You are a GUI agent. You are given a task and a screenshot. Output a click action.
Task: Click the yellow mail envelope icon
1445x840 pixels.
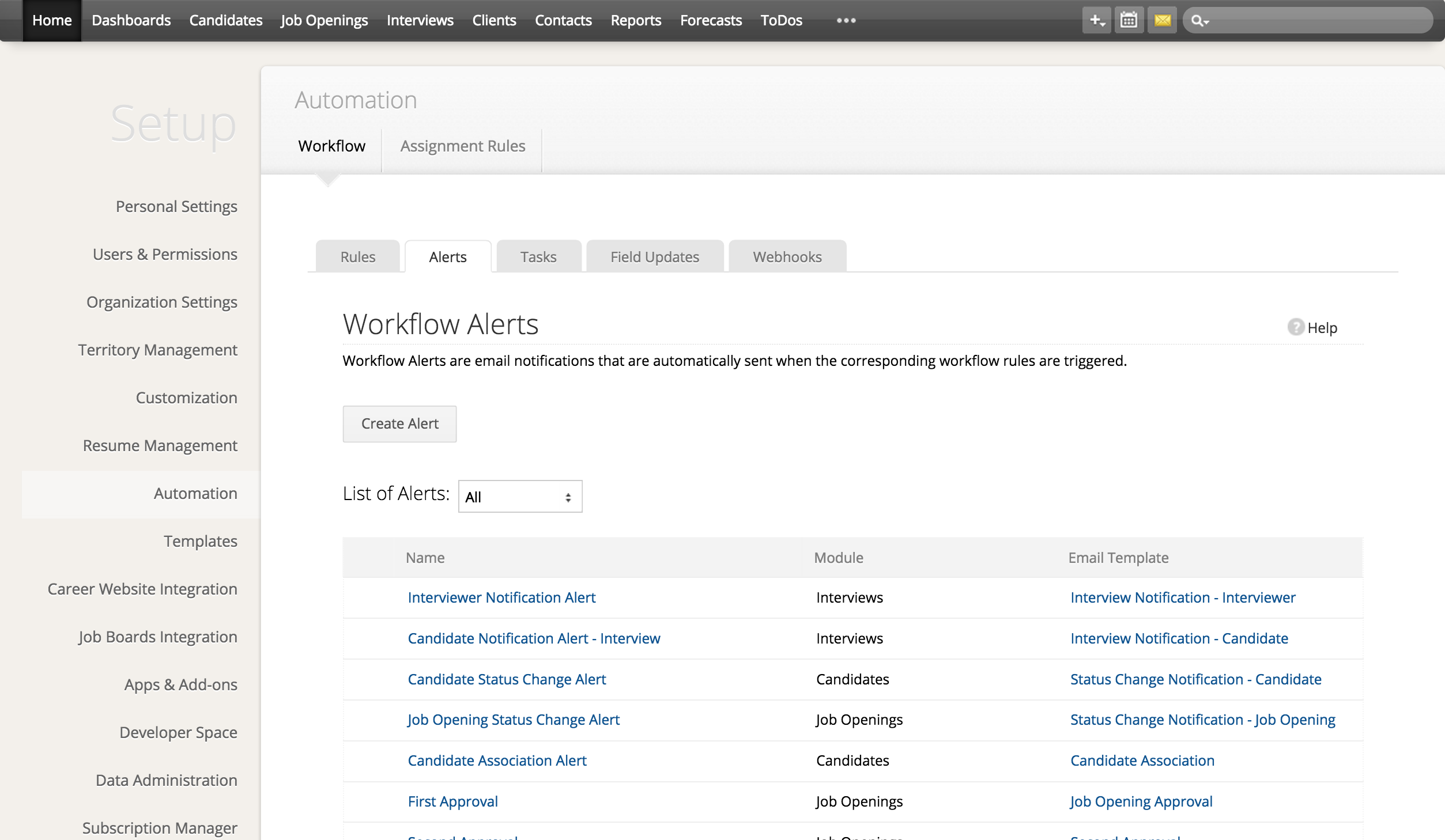[x=1162, y=21]
